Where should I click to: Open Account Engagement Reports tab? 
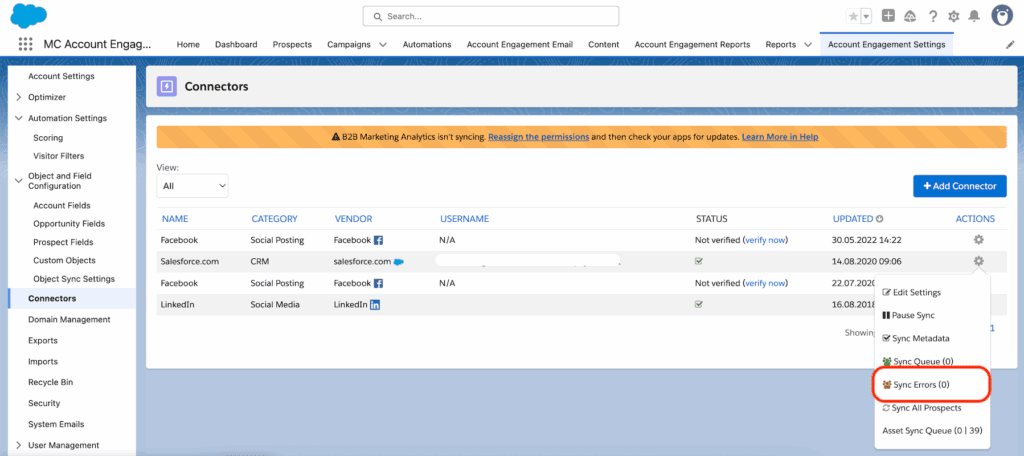(692, 44)
